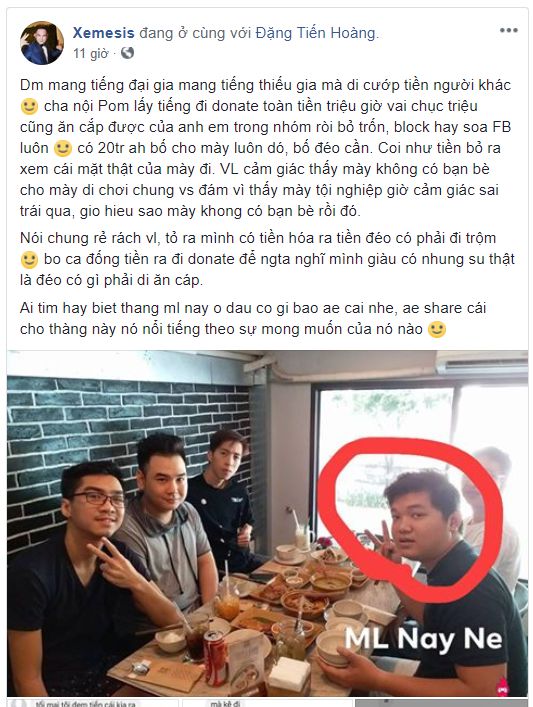Viewport: 533px width, 707px height.
Task: Click the globe public privacy icon
Action: pyautogui.click(x=128, y=53)
